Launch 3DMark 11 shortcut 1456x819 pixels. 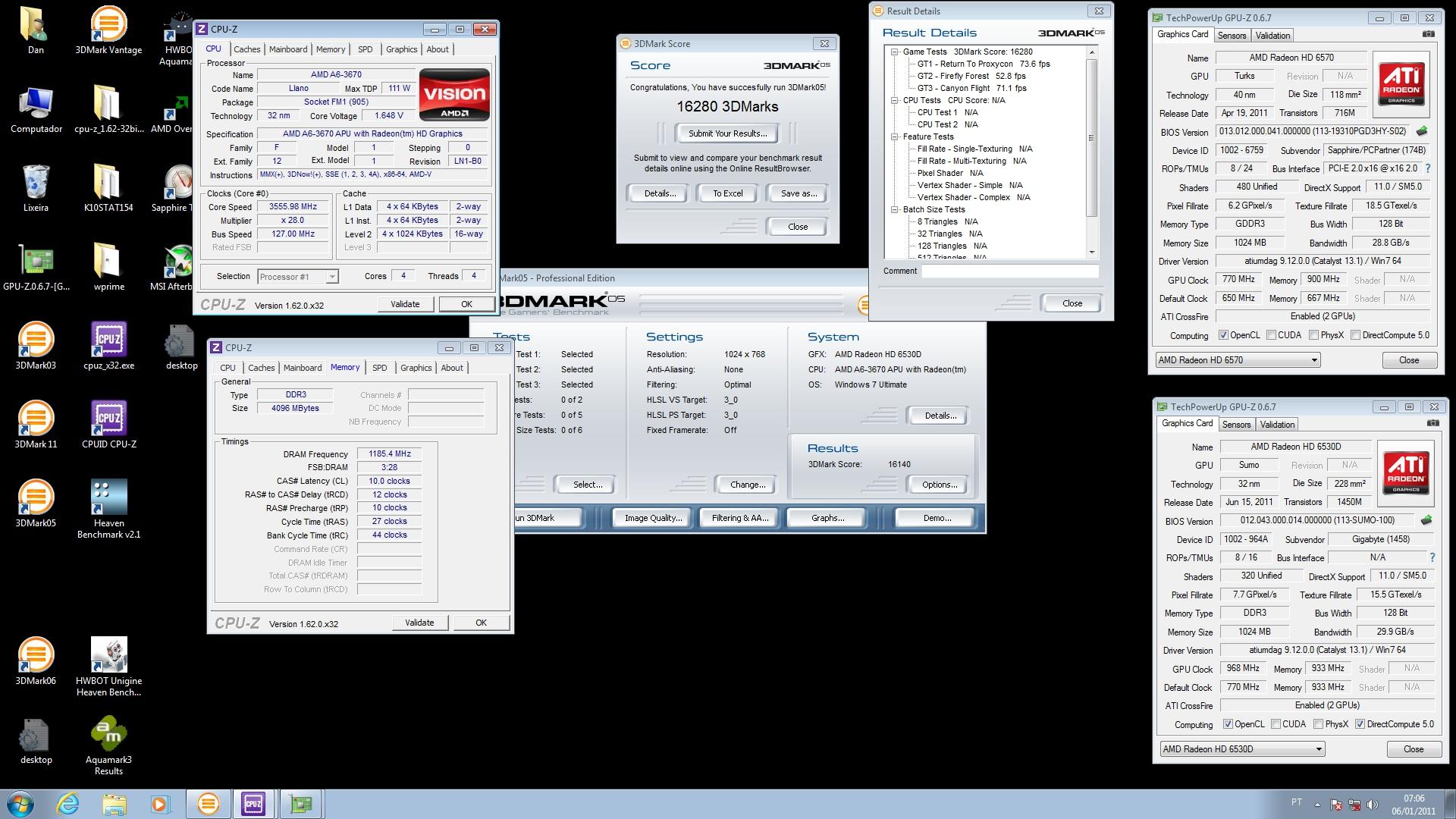36,425
